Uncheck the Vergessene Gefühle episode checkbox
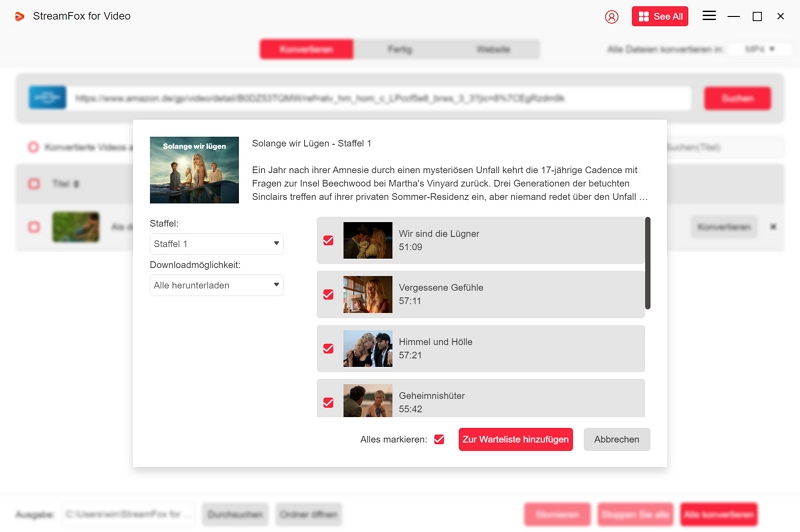This screenshot has width=800, height=532. tap(328, 295)
